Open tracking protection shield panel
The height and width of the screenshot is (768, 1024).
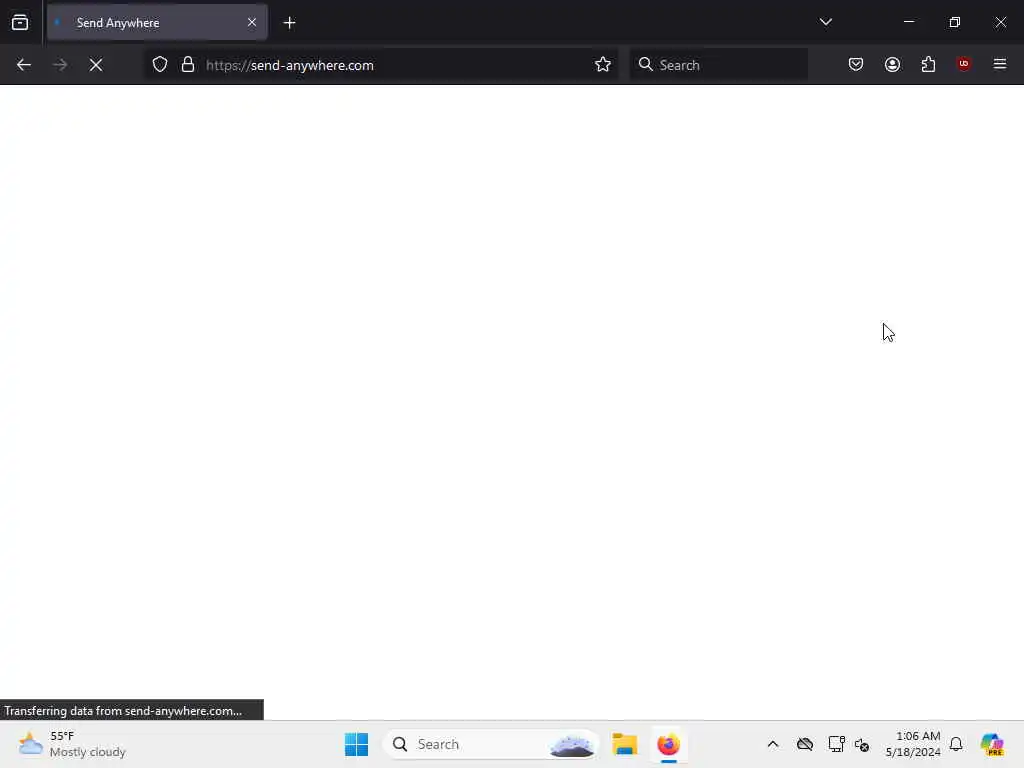[x=160, y=65]
